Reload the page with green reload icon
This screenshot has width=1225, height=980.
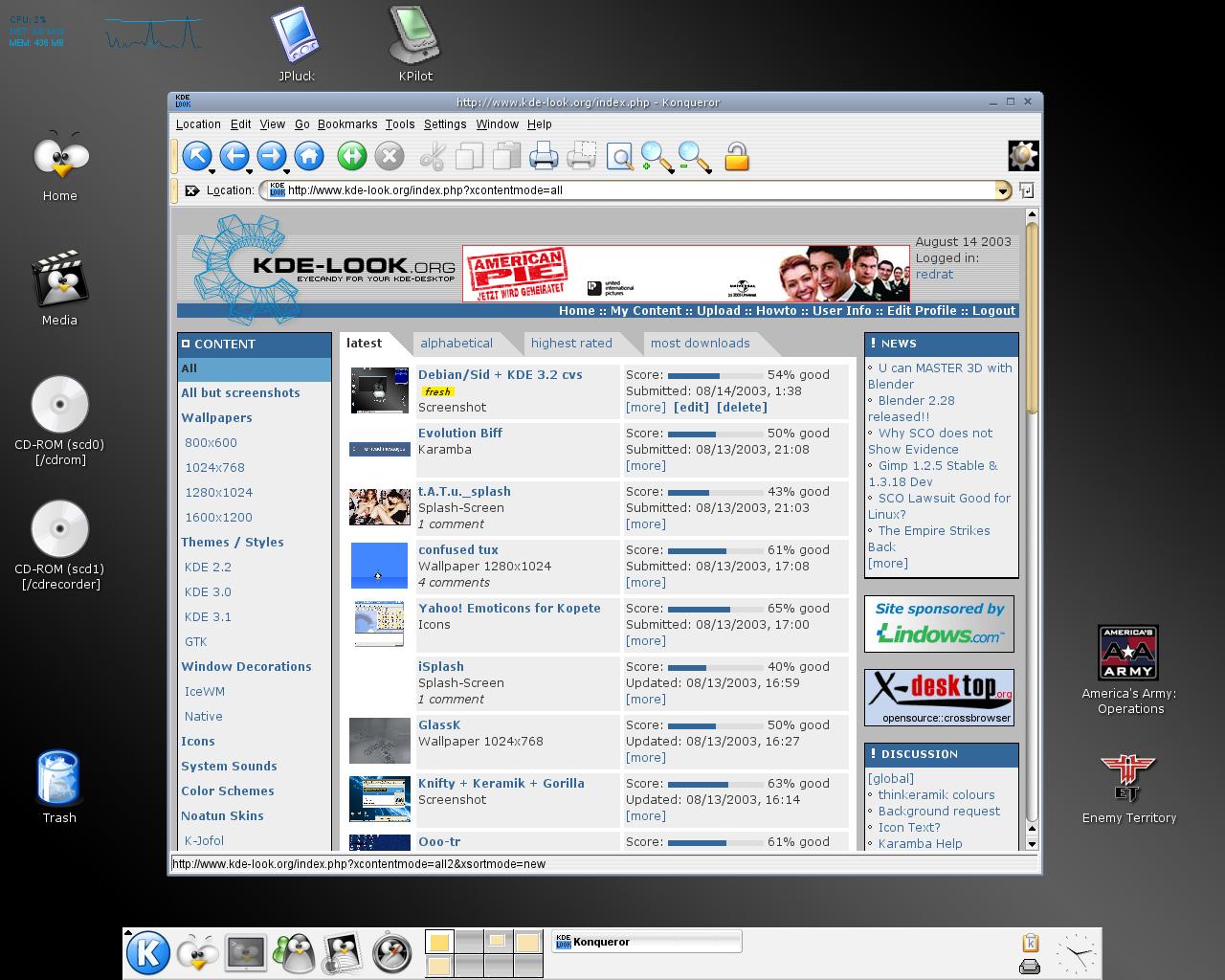pos(352,156)
